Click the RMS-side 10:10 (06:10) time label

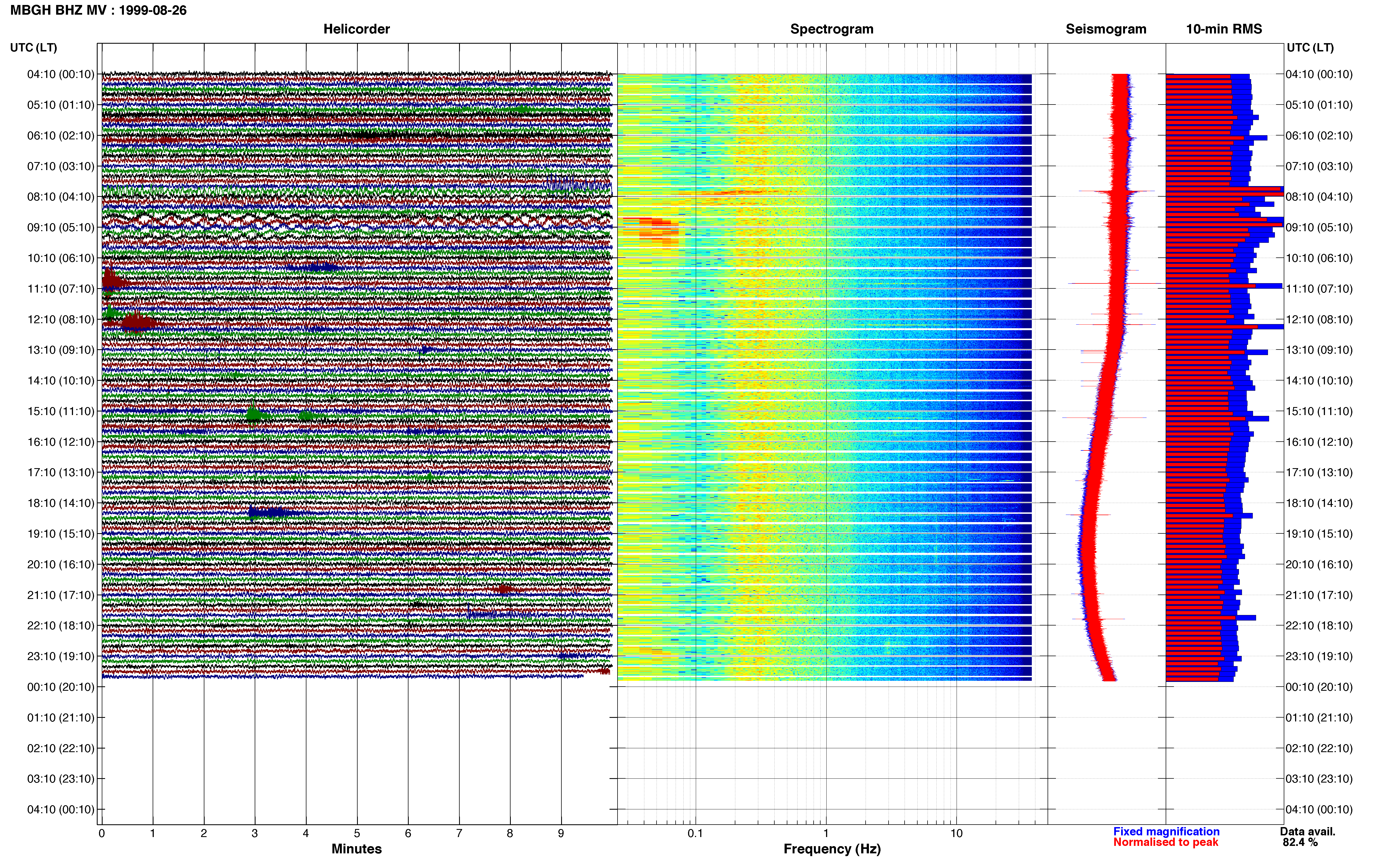click(x=1319, y=258)
